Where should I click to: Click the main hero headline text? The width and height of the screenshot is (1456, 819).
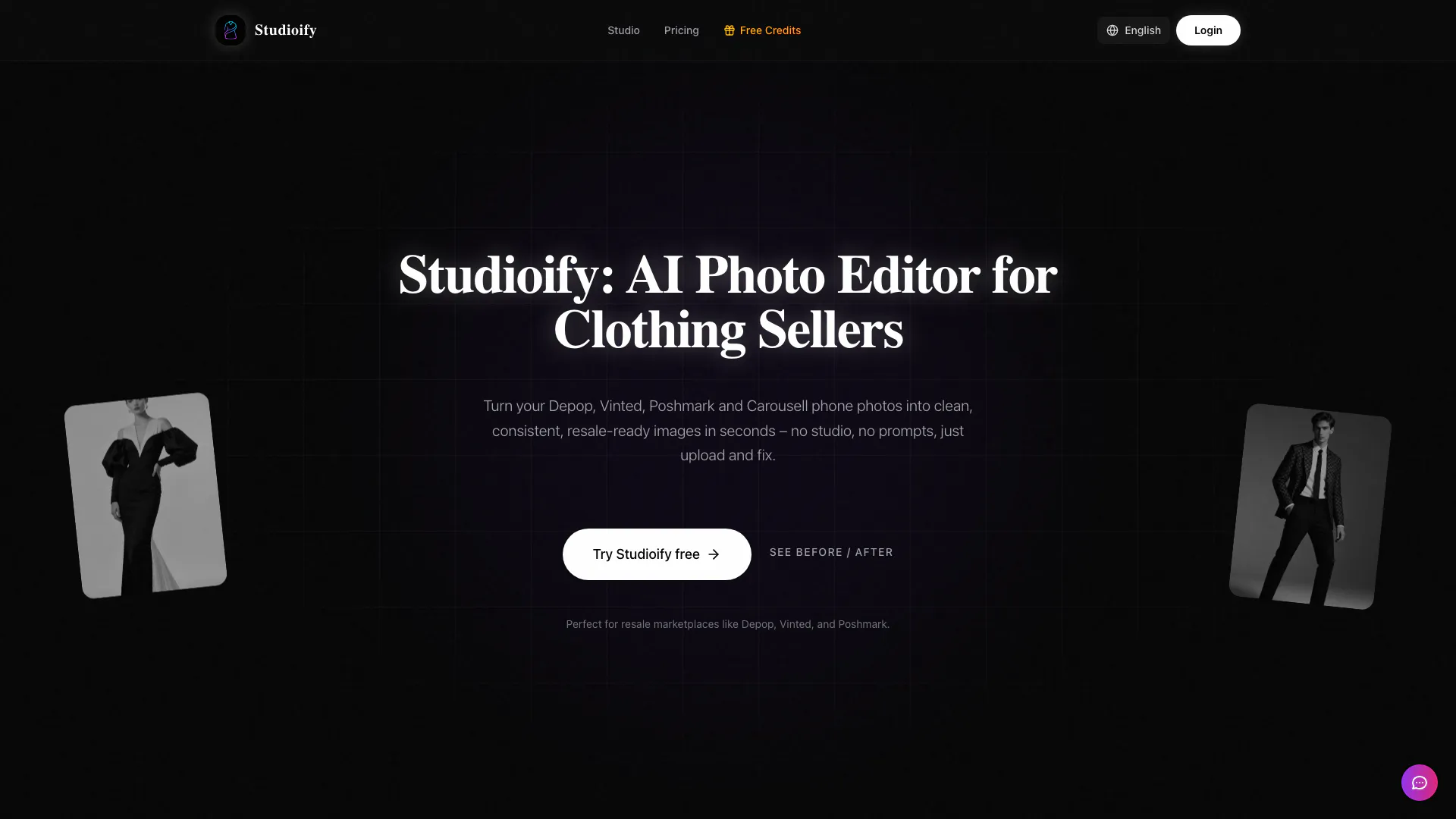click(728, 303)
